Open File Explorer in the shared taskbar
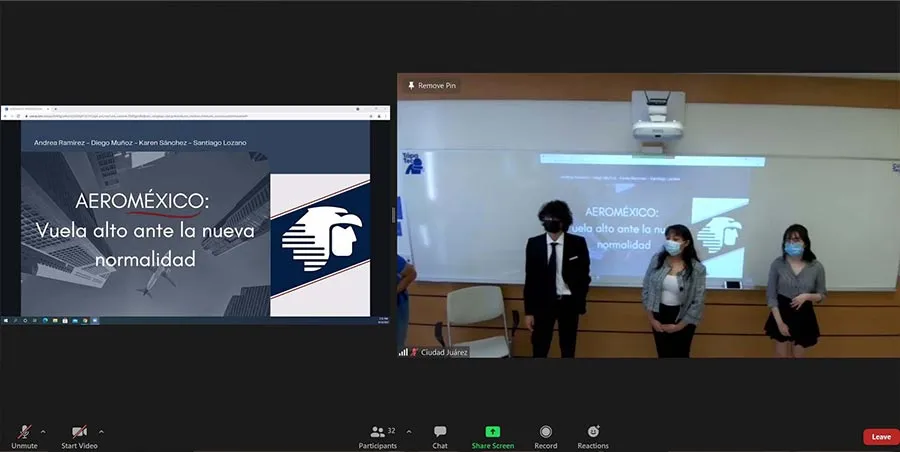This screenshot has height=452, width=900. [55, 320]
